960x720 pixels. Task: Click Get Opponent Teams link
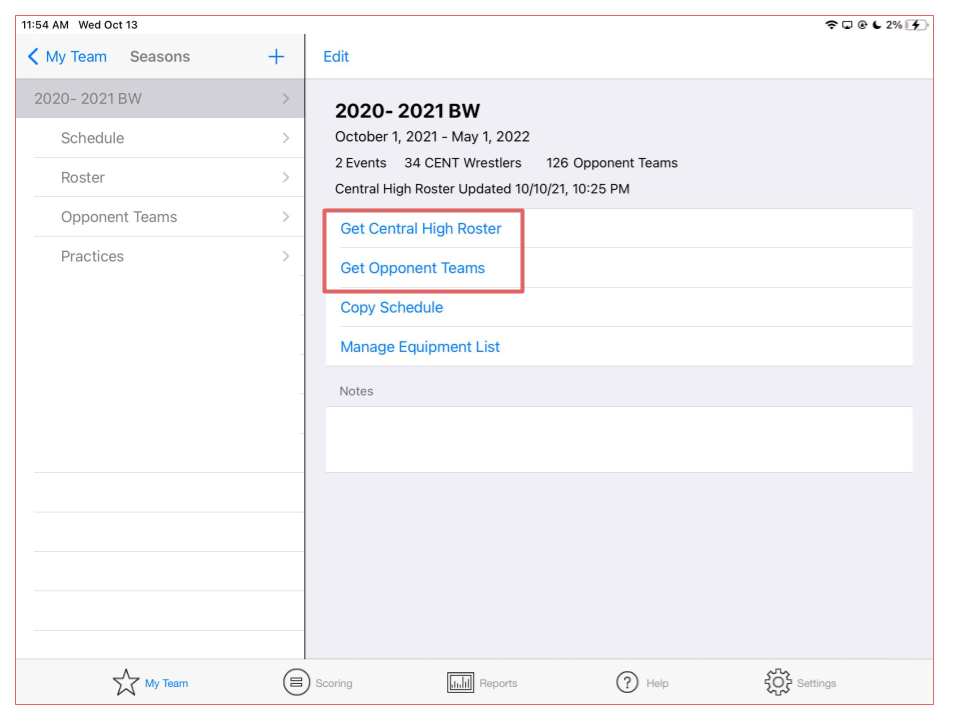click(412, 268)
